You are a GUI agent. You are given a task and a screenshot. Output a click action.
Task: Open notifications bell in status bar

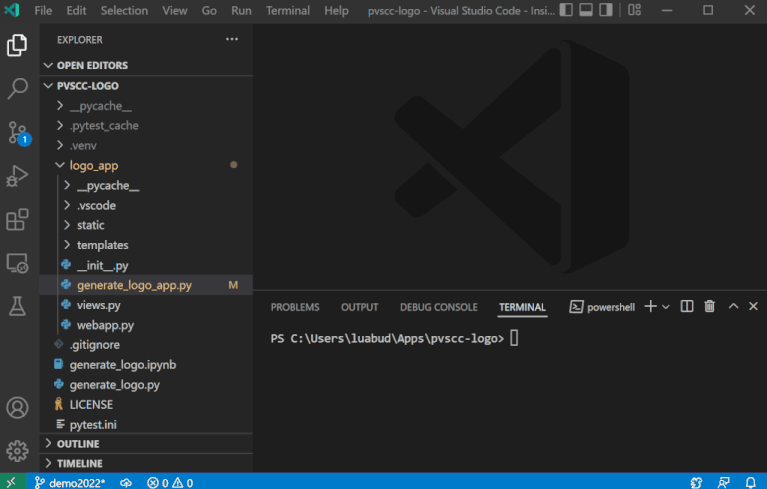click(750, 483)
